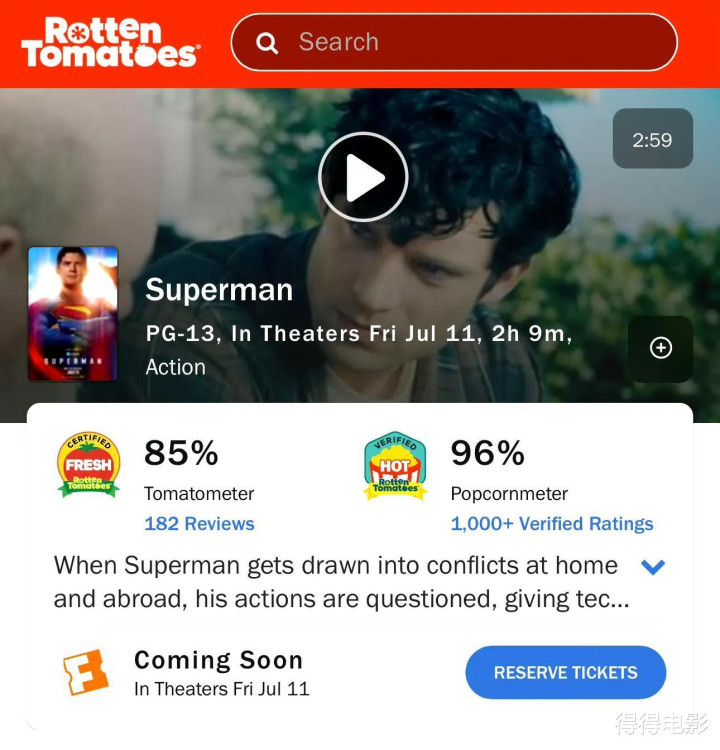Select the 96% Popcornmeter score
The width and height of the screenshot is (720, 750).
pyautogui.click(x=487, y=453)
